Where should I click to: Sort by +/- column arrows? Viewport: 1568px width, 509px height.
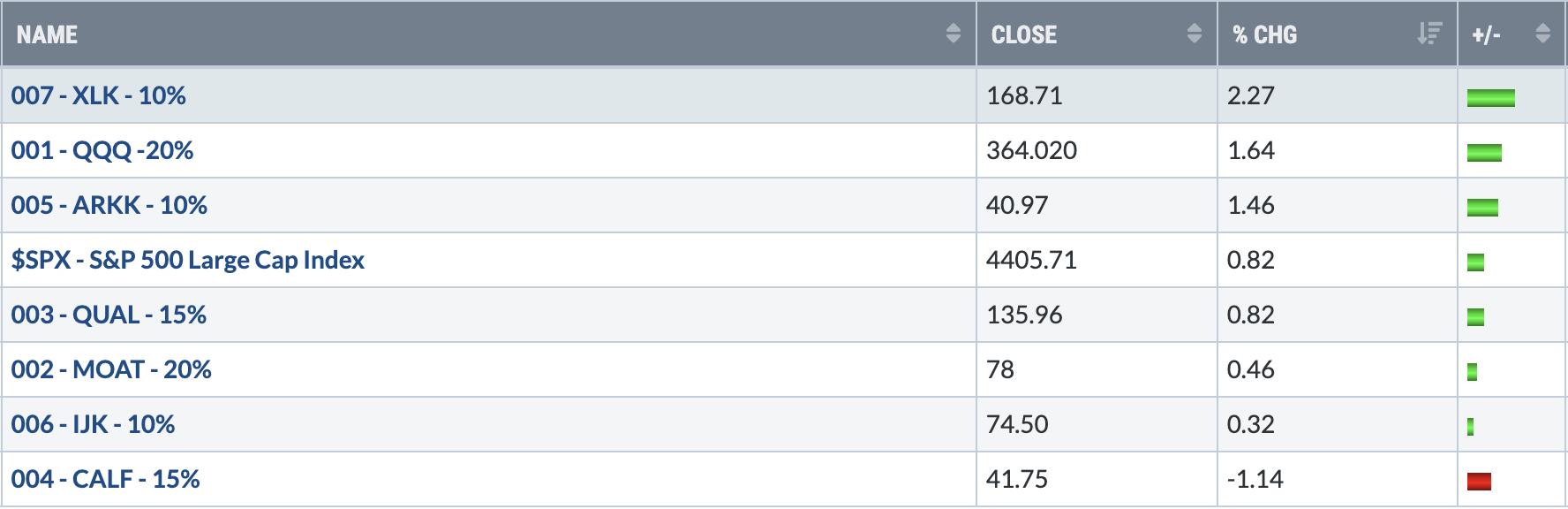[1542, 34]
